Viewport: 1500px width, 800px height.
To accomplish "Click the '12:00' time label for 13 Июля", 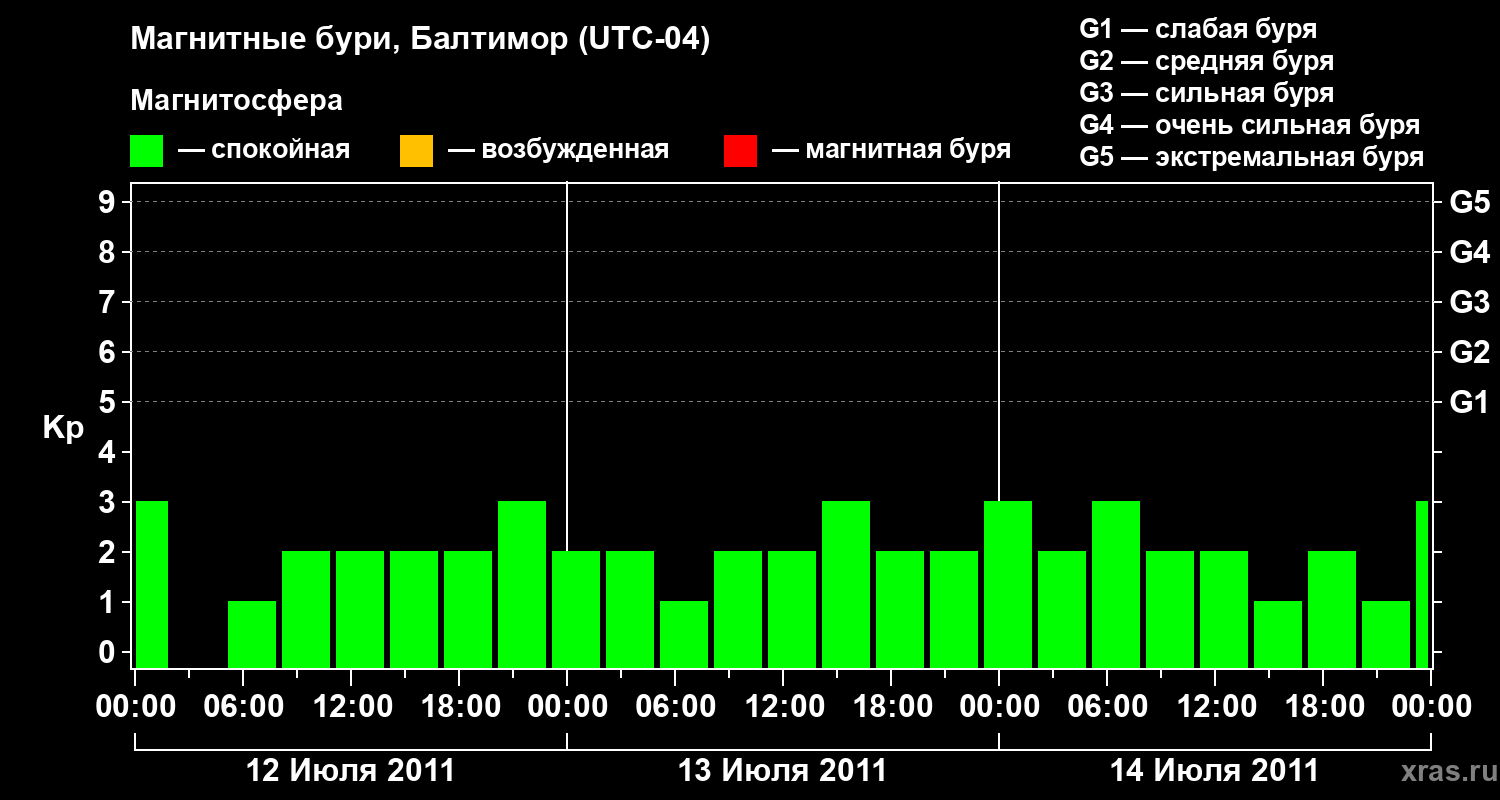I will click(784, 707).
